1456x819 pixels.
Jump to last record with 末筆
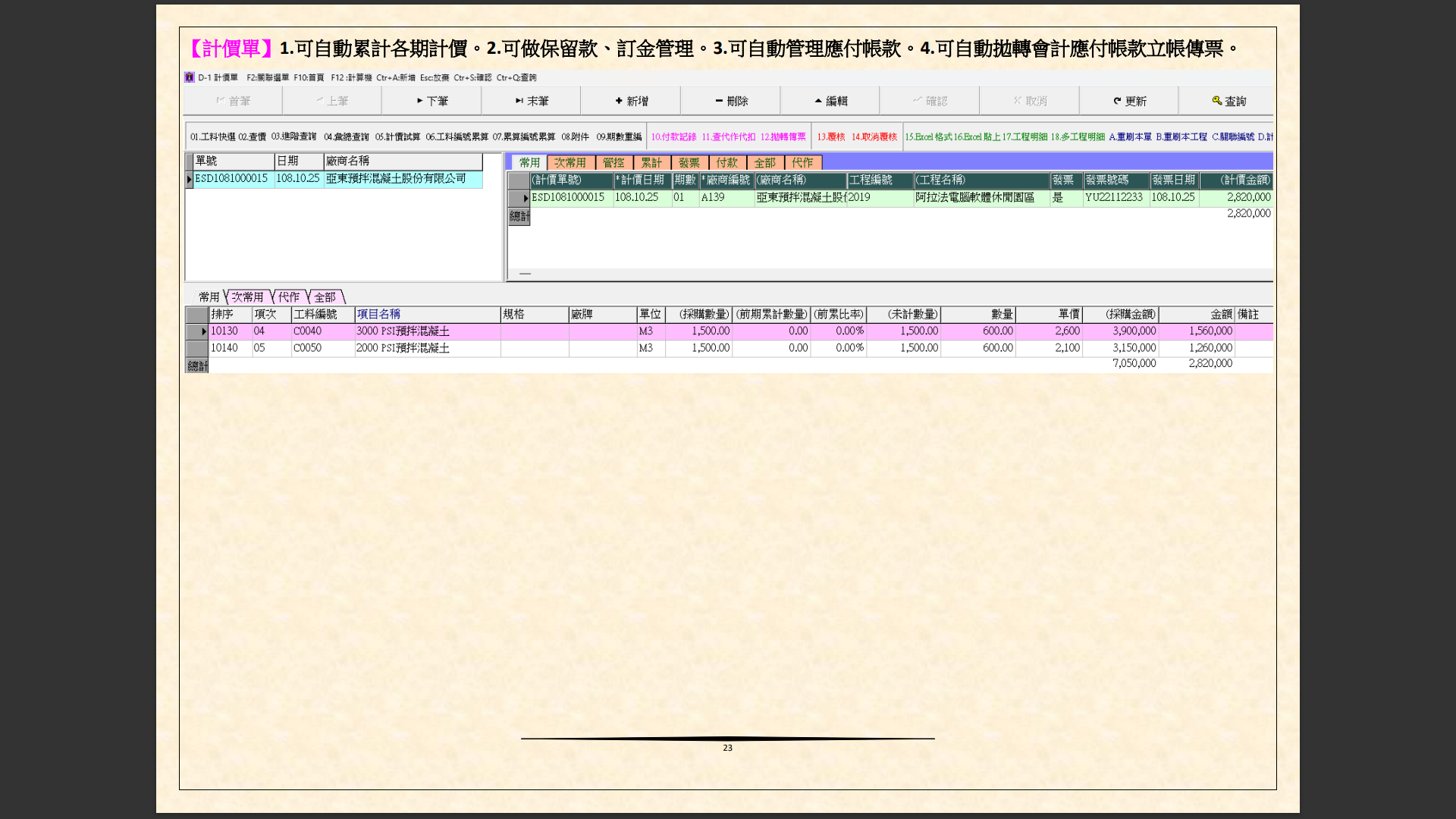tap(531, 101)
